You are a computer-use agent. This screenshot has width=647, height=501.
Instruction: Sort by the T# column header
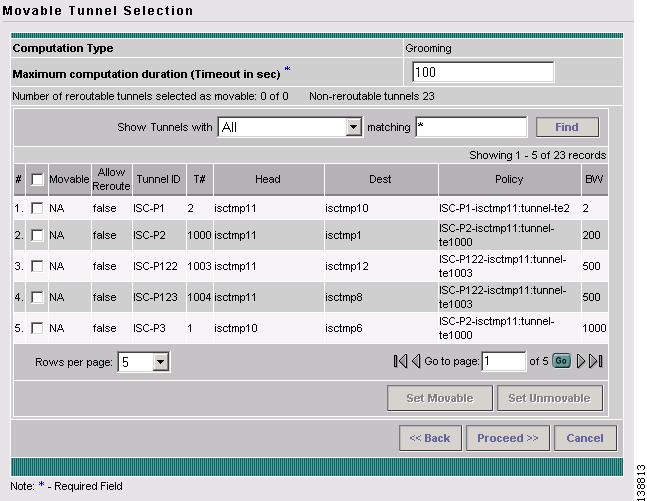click(199, 179)
